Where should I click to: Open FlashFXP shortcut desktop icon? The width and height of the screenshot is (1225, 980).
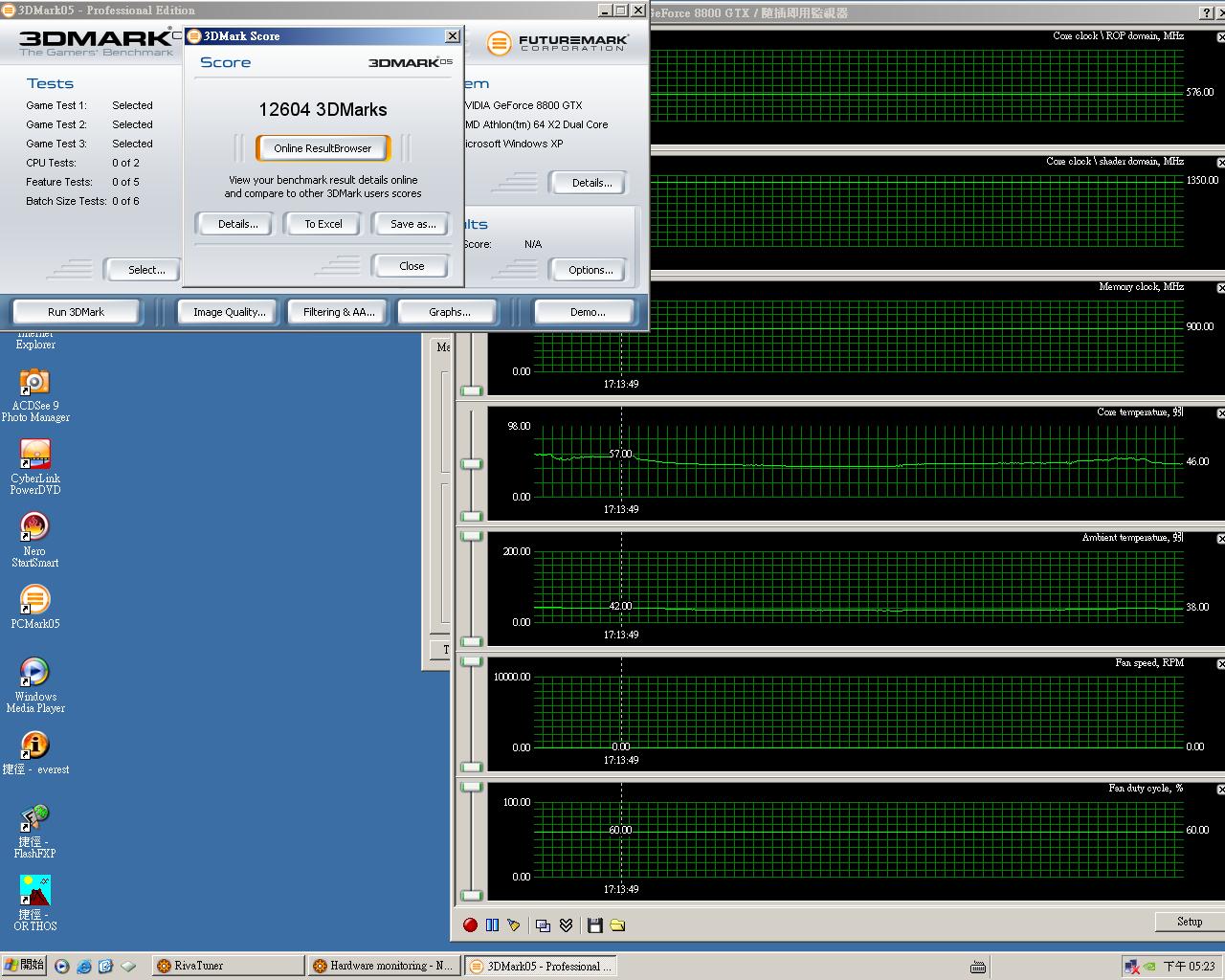(34, 832)
